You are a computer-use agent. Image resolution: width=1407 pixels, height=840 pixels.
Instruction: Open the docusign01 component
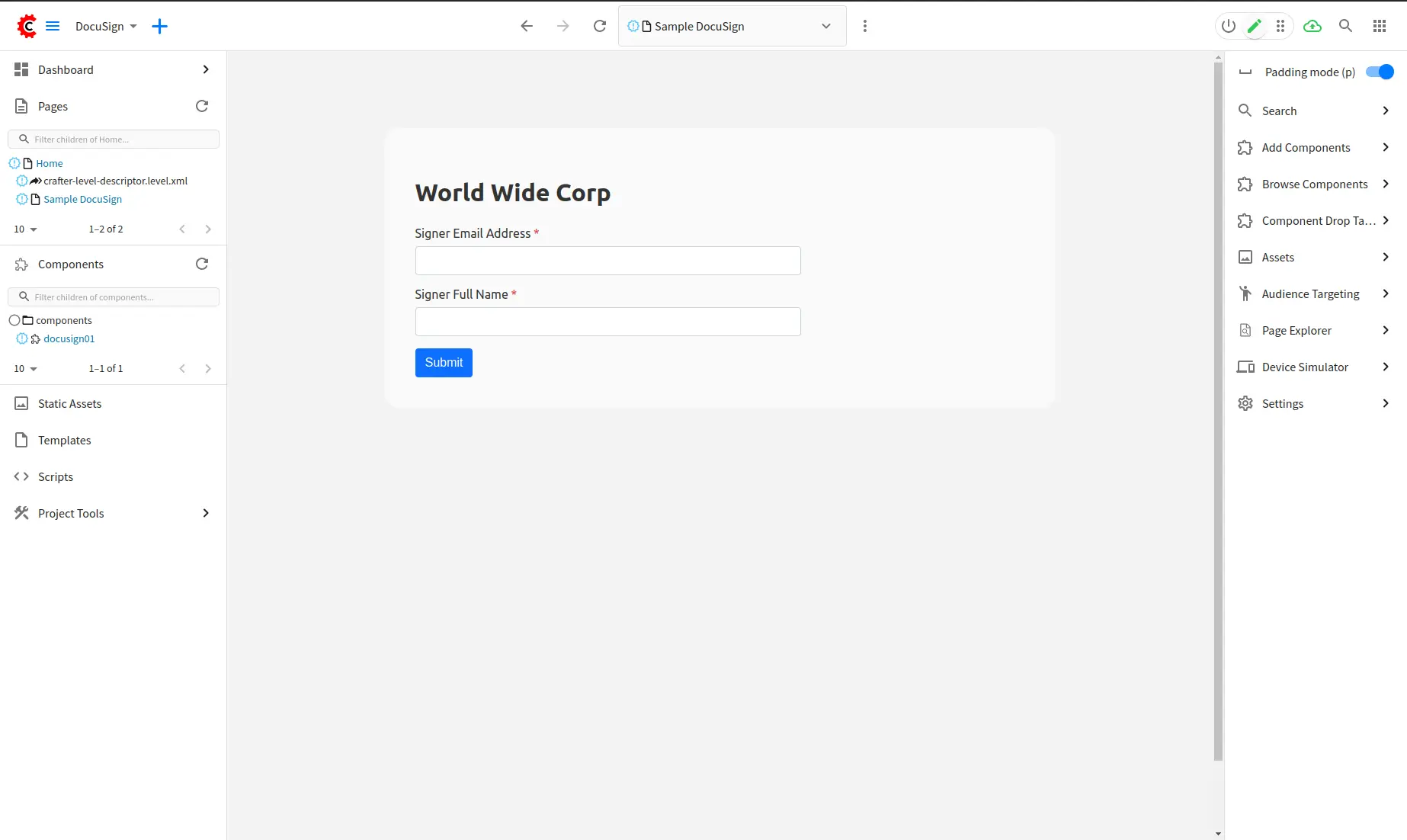click(x=69, y=339)
